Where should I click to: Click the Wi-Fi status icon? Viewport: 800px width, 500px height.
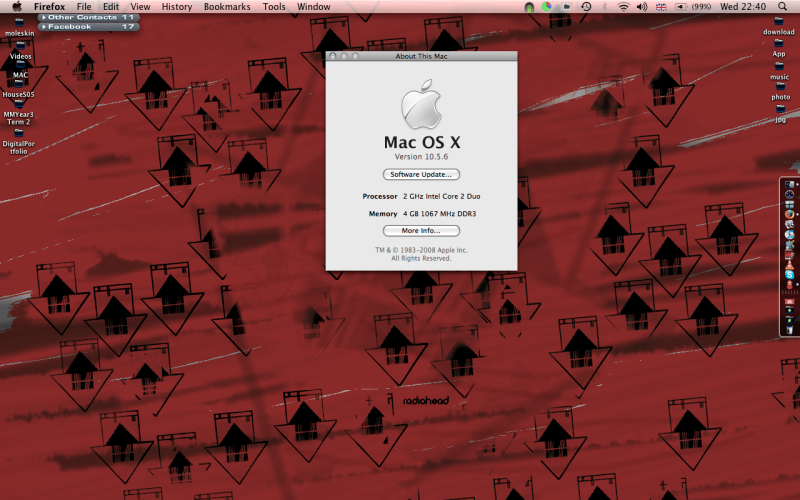click(623, 7)
